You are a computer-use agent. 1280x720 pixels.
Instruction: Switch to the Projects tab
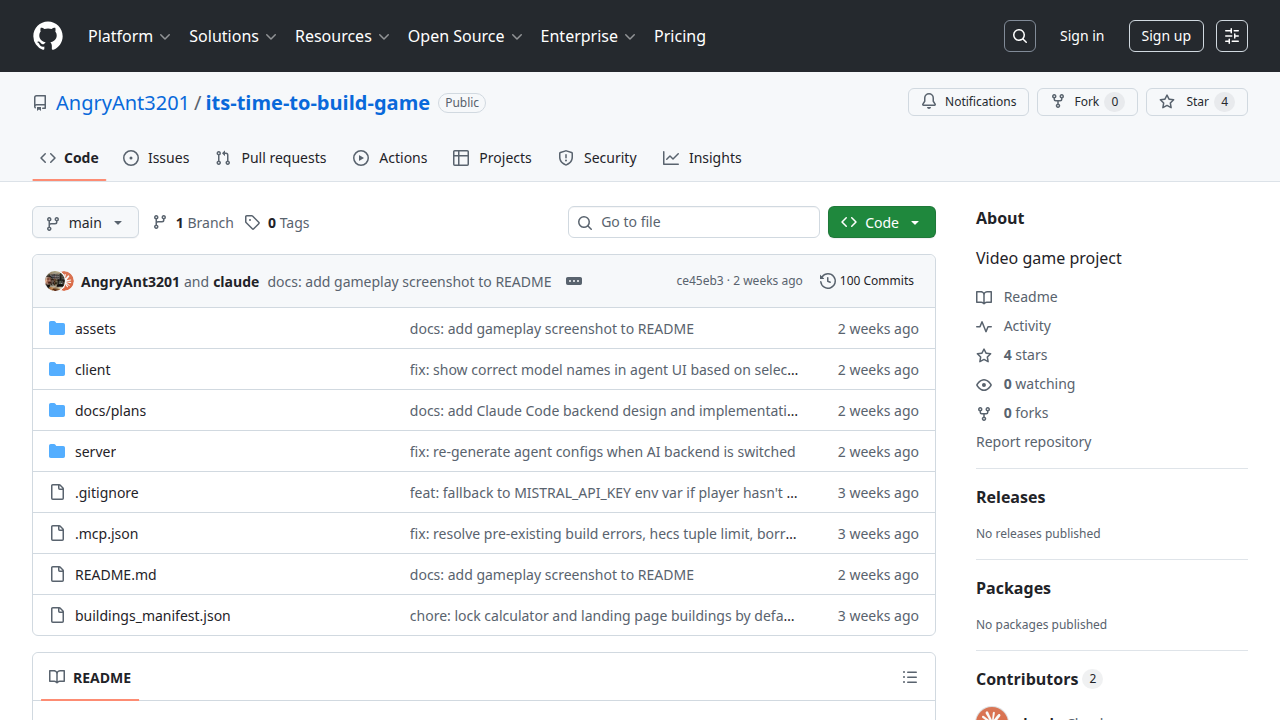(492, 158)
